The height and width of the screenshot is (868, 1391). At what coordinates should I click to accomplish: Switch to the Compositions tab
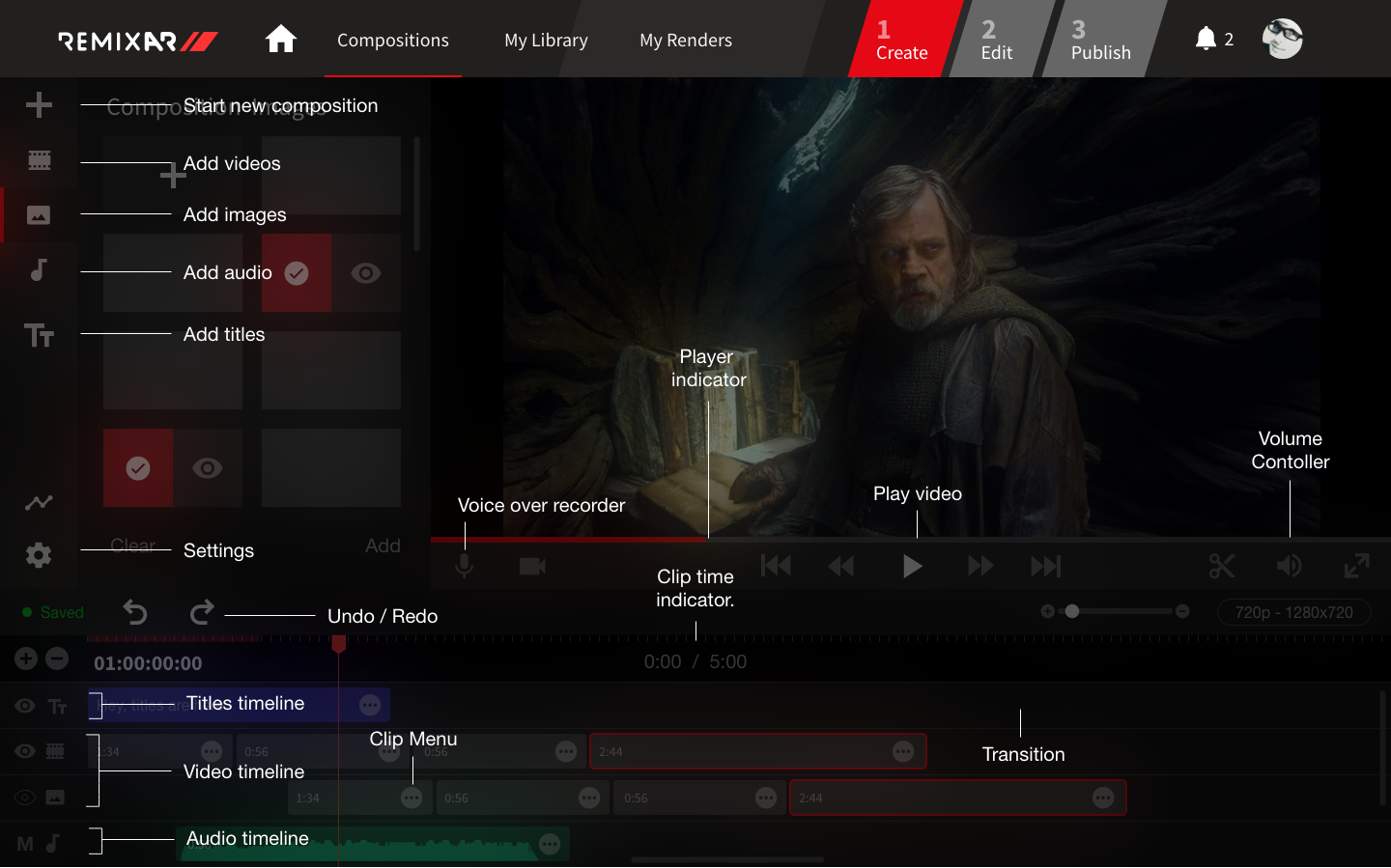click(393, 40)
